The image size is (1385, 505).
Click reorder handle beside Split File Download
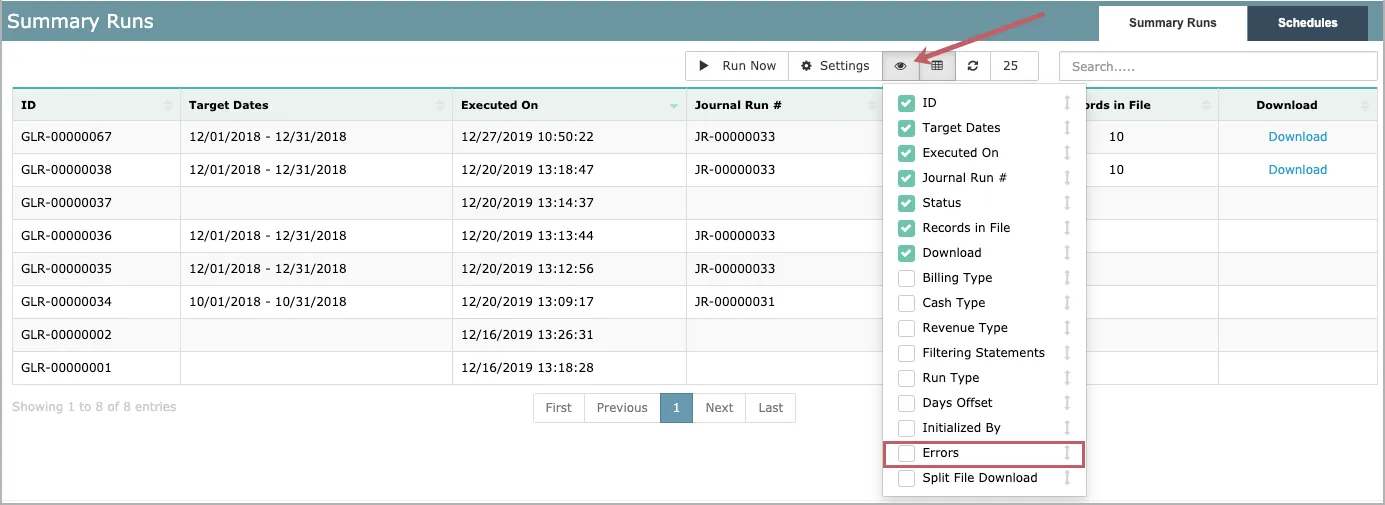pos(1067,478)
